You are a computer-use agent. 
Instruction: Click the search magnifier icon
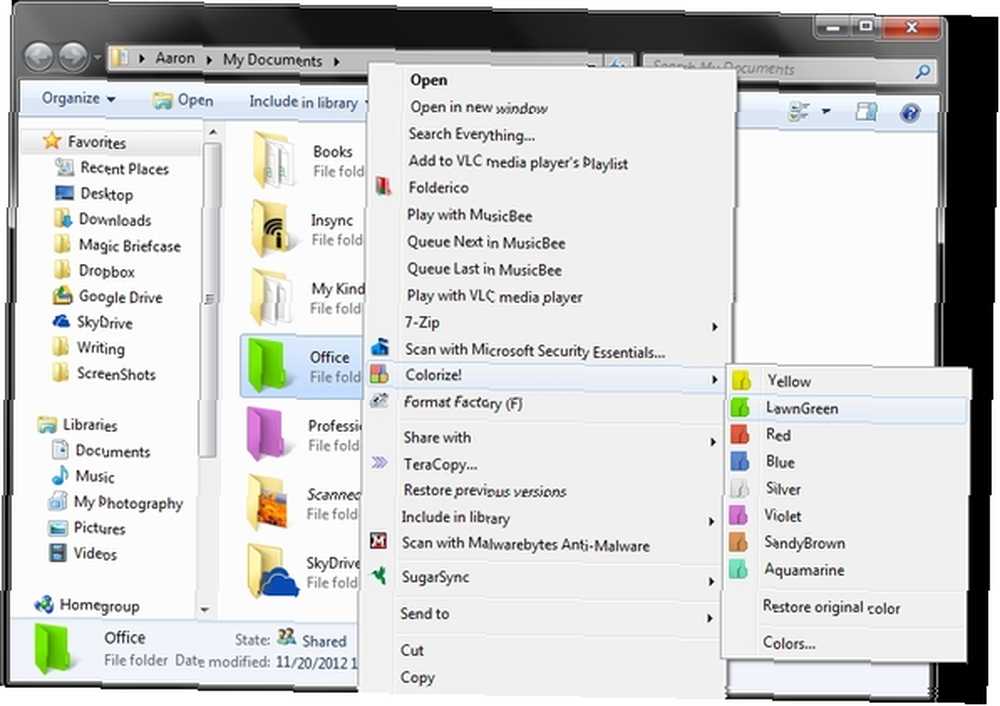(922, 71)
